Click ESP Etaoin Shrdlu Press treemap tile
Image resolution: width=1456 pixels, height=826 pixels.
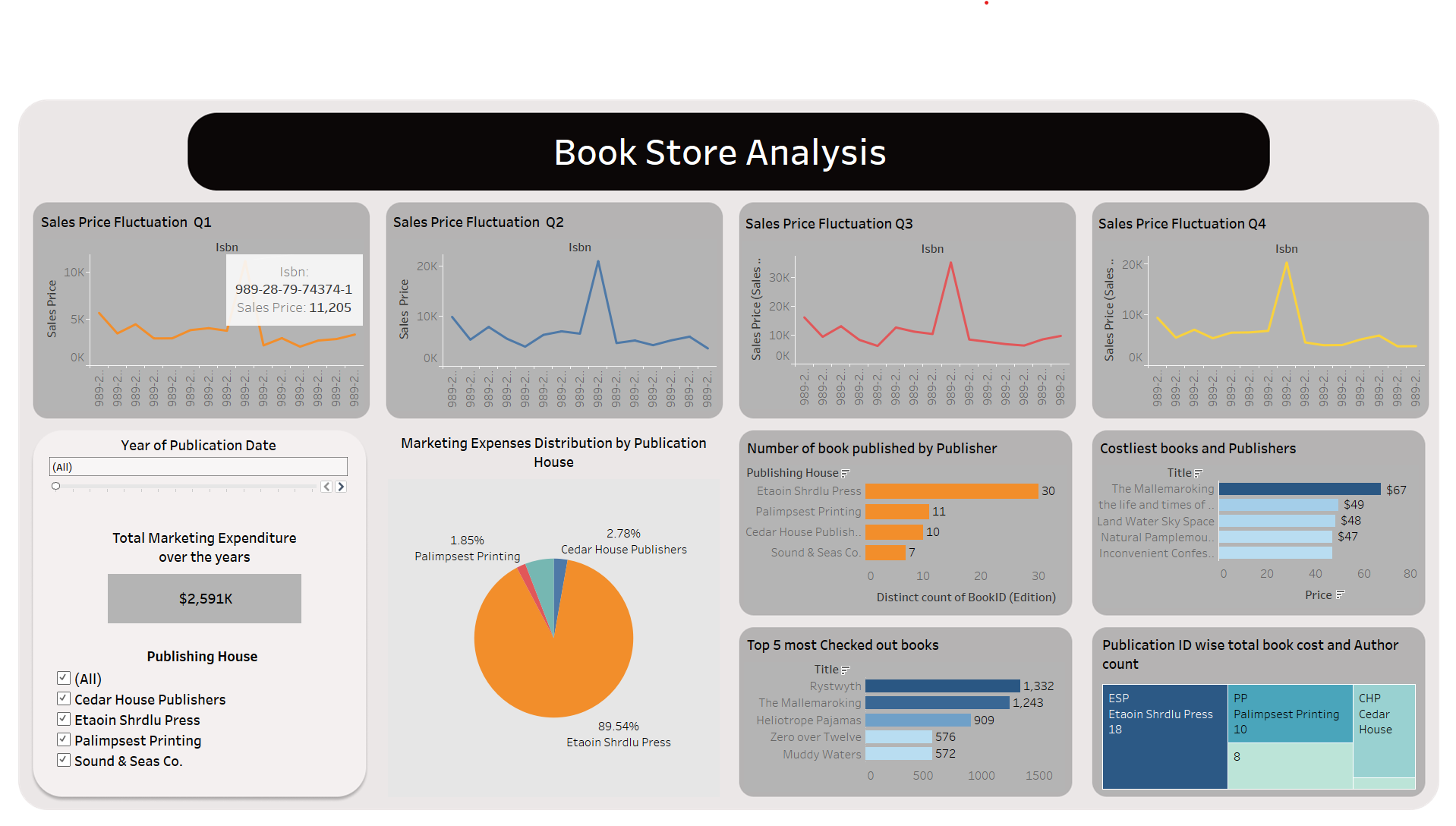click(x=1164, y=737)
